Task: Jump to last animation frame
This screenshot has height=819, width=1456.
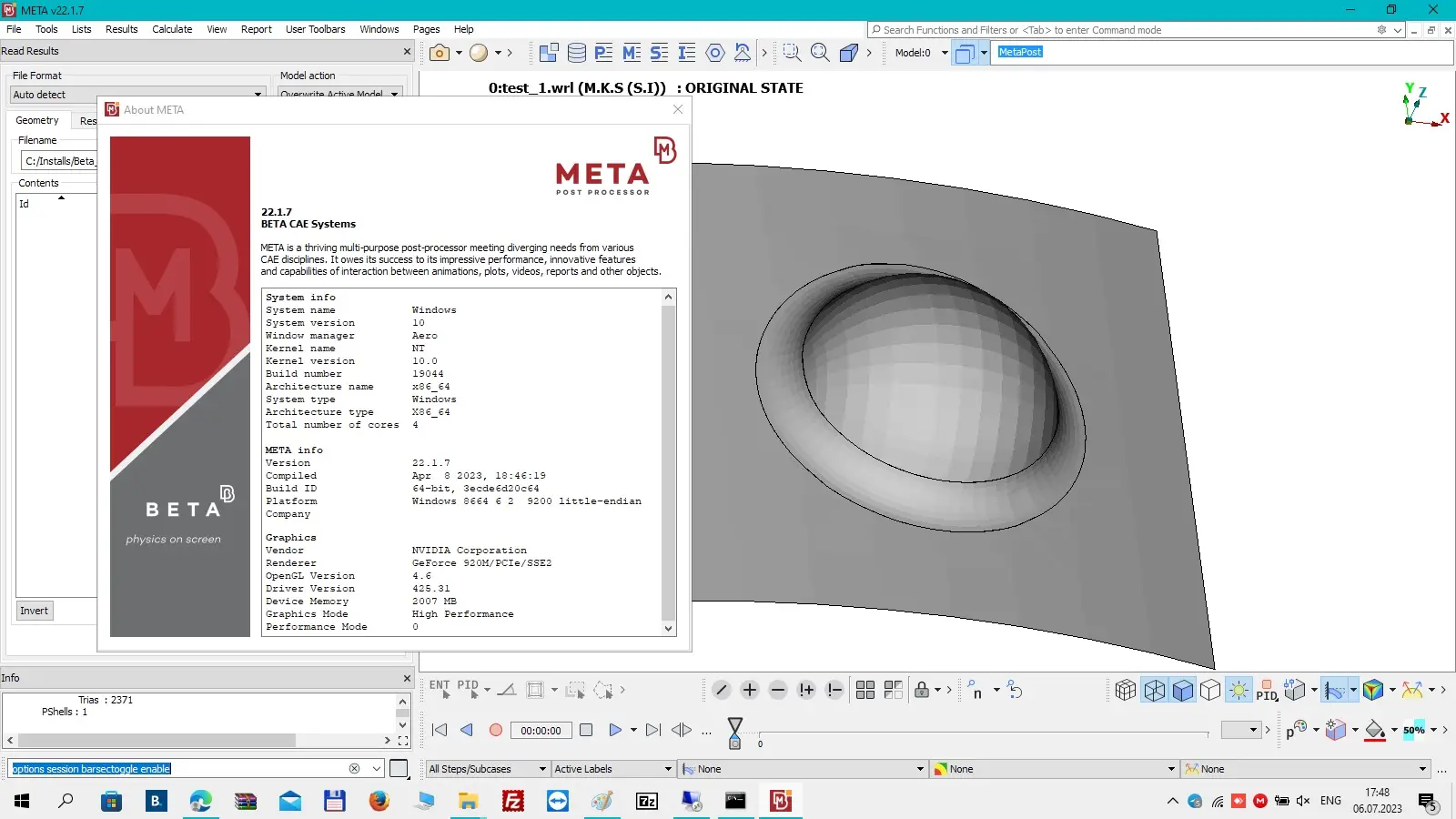Action: tap(653, 730)
